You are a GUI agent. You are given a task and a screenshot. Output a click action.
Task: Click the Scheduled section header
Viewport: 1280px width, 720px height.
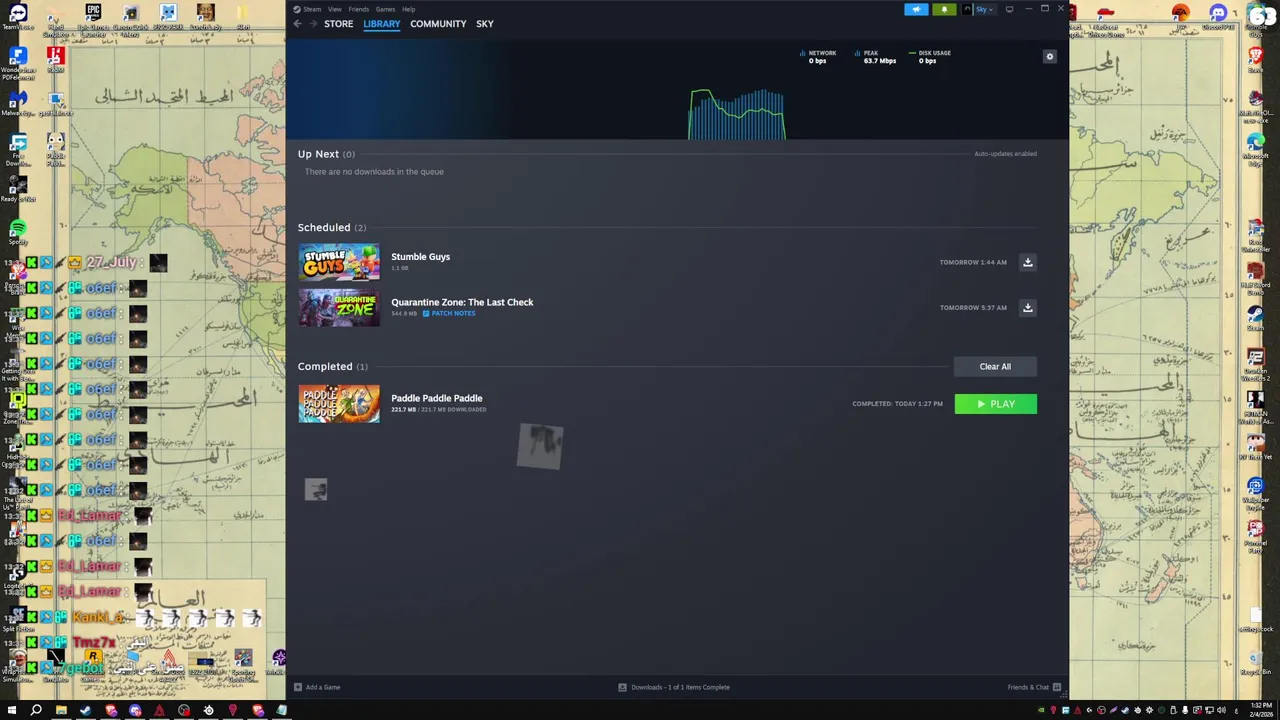coord(331,228)
